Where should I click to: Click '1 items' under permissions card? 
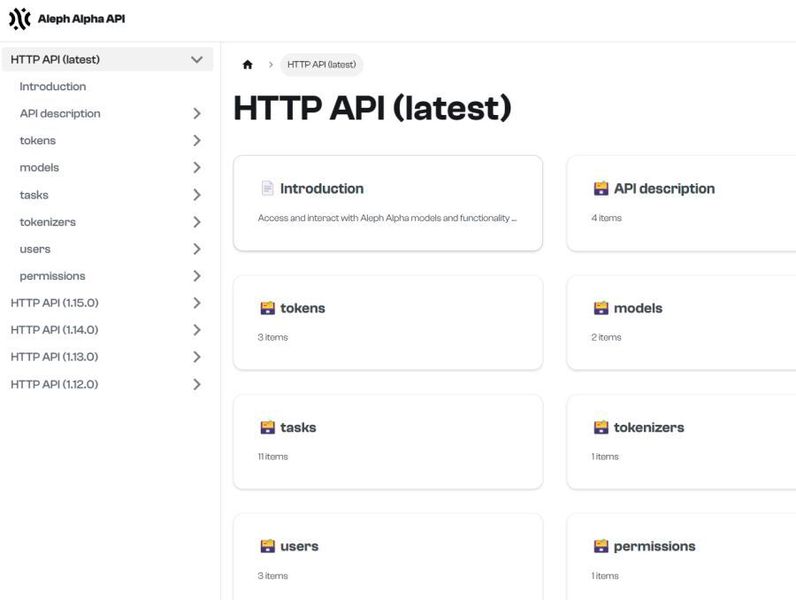tap(605, 576)
